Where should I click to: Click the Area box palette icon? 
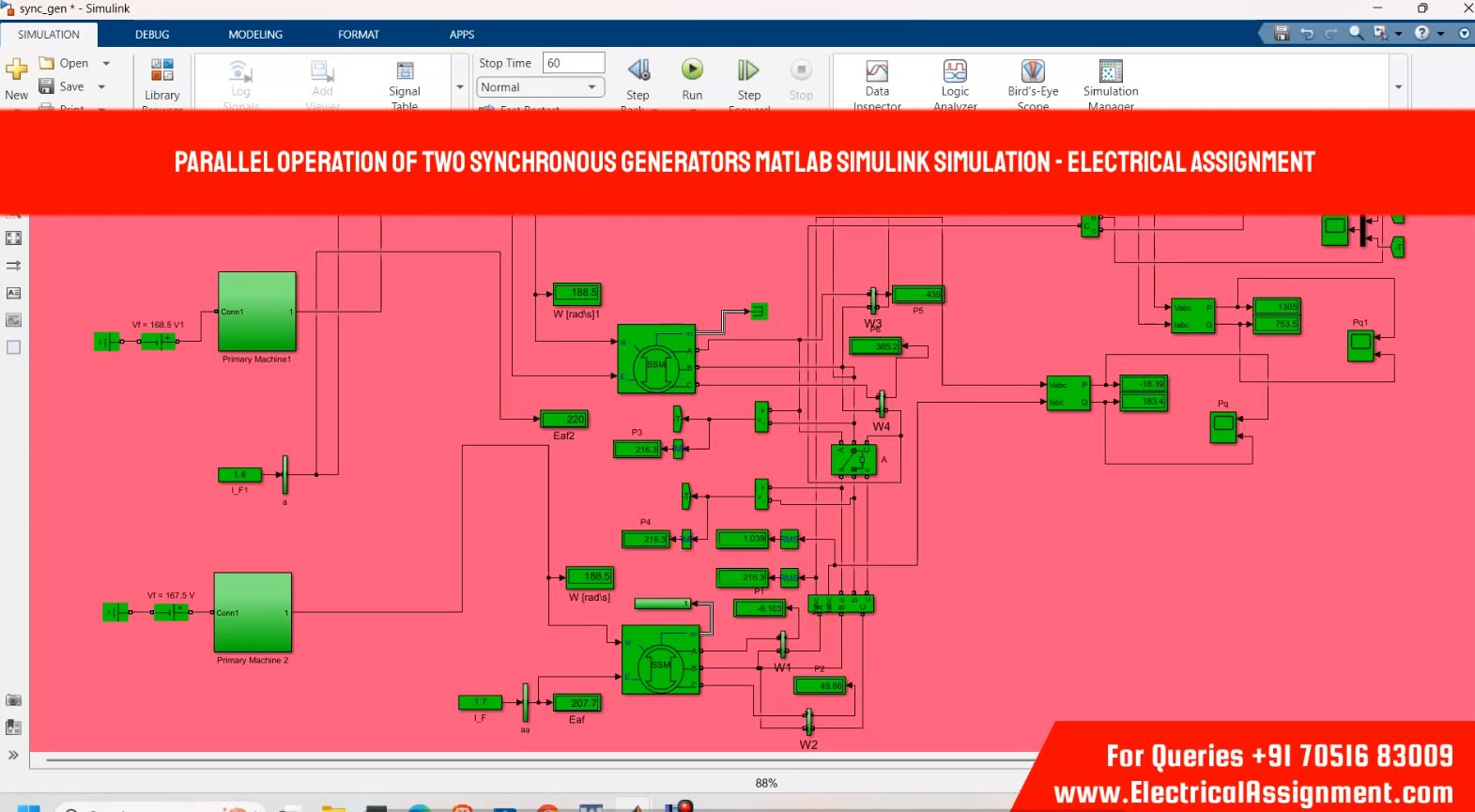point(13,347)
